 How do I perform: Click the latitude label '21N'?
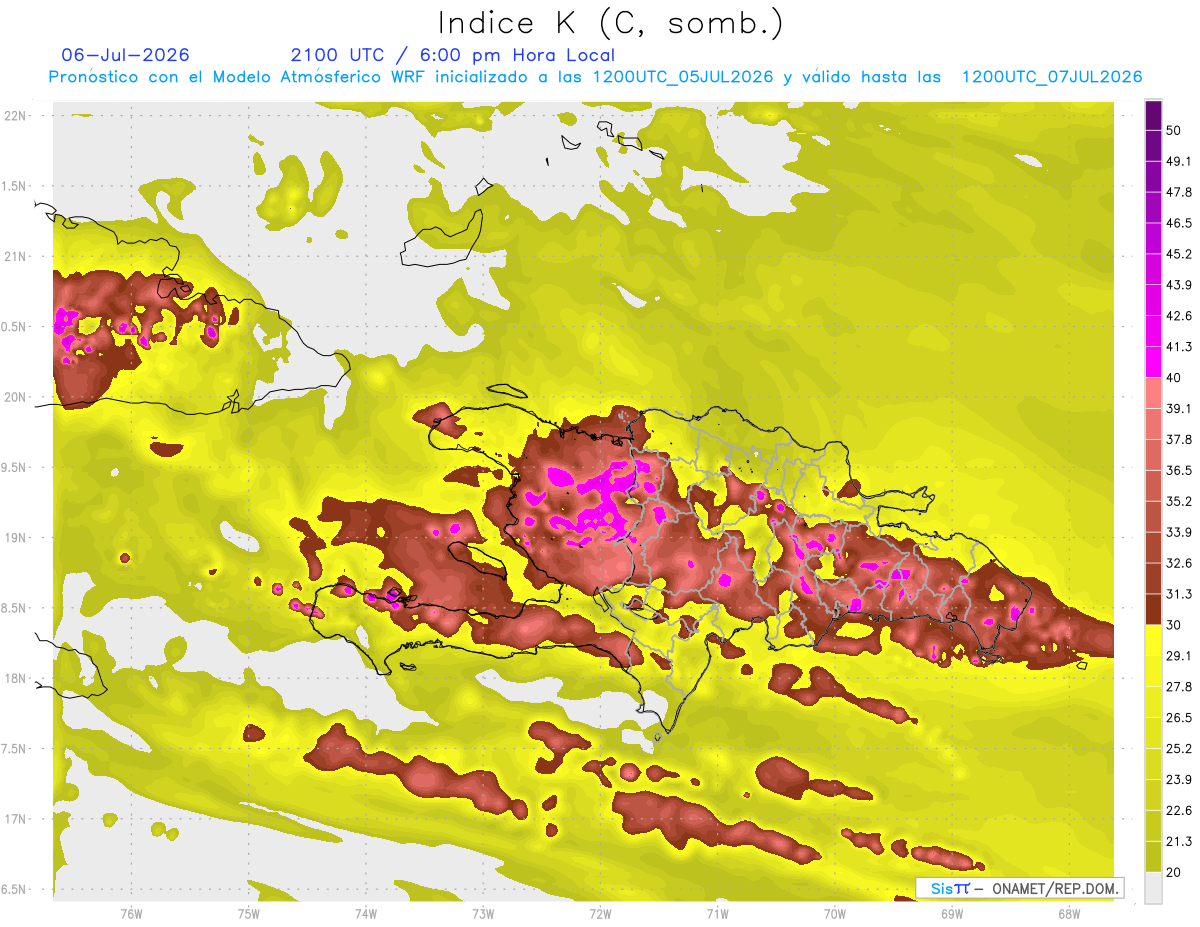(15, 256)
